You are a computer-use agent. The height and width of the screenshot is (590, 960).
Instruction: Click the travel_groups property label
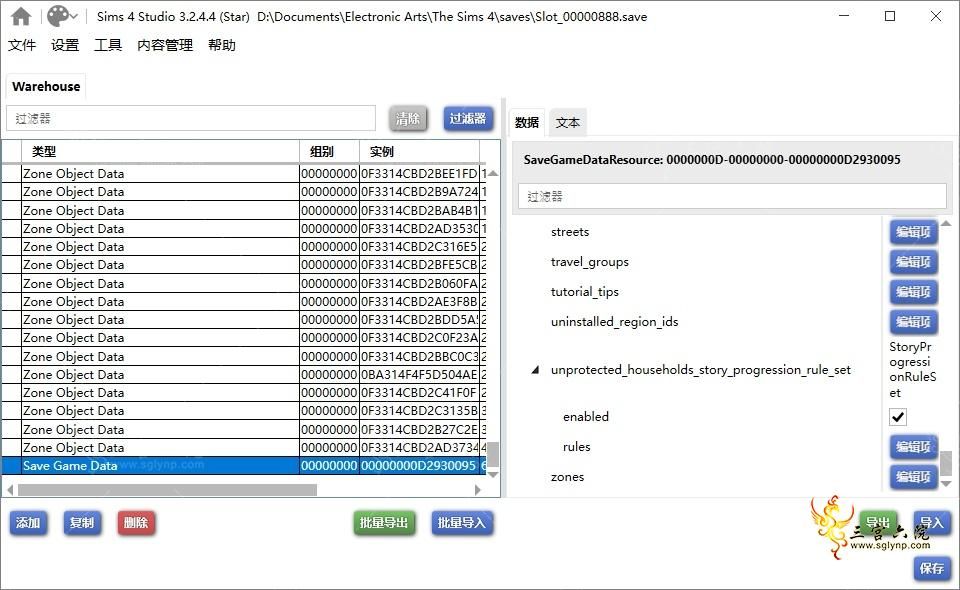click(590, 262)
